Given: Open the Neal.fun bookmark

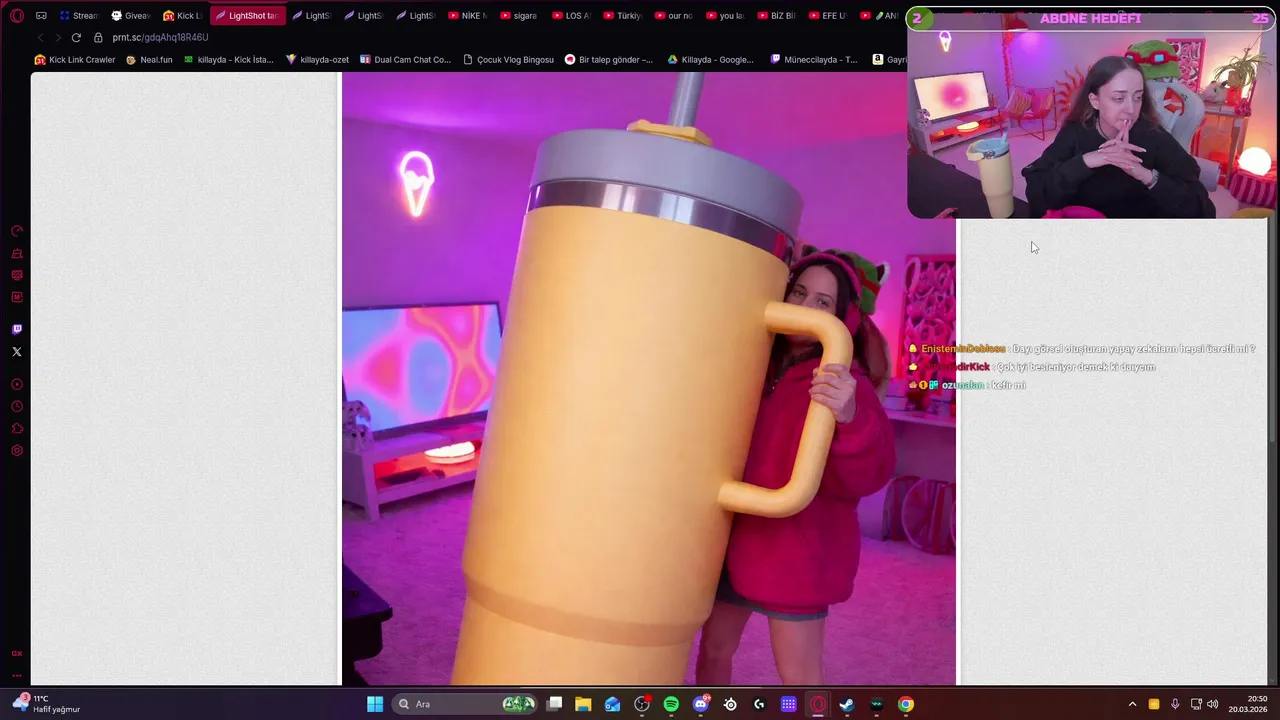Looking at the screenshot, I should [x=149, y=60].
